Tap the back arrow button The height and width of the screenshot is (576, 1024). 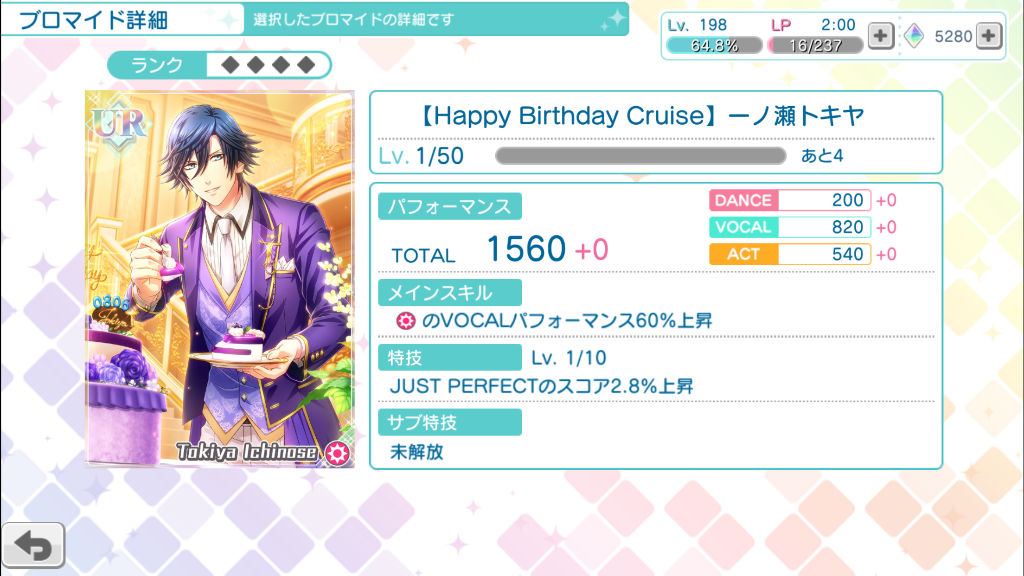tap(33, 545)
